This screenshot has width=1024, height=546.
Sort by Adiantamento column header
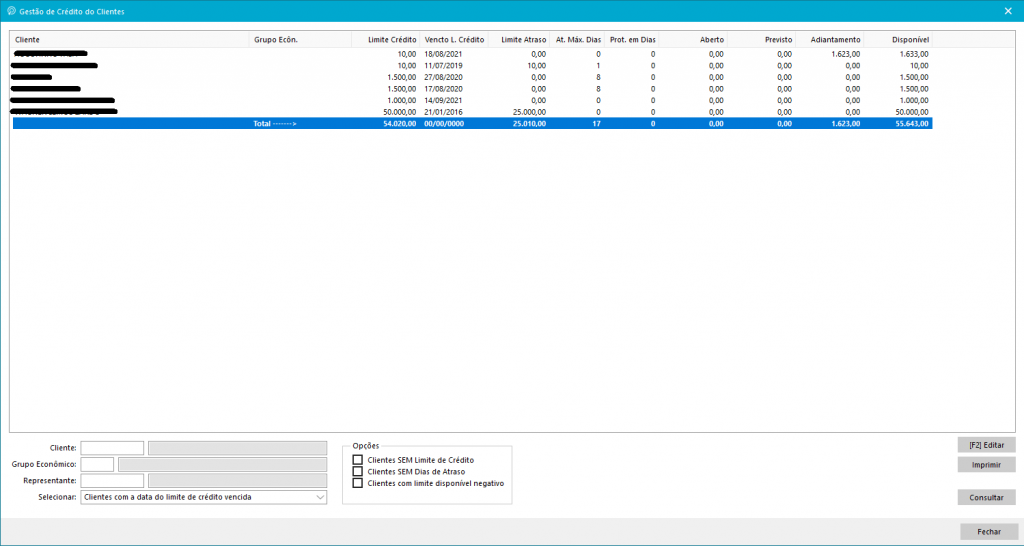829,40
